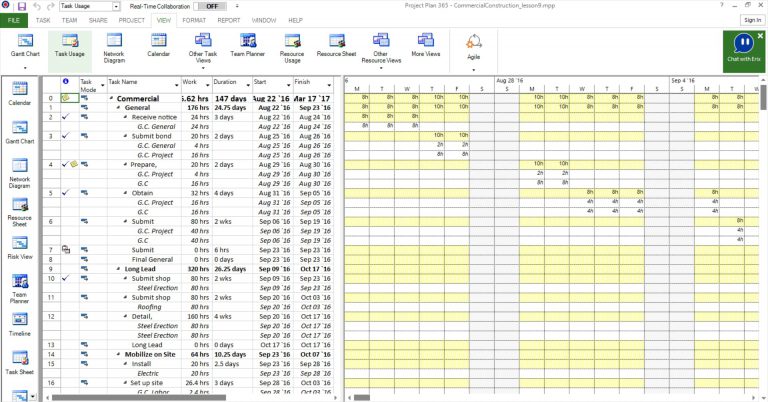This screenshot has width=768, height=402.
Task: Open the HELP ribbon tab
Action: [295, 20]
